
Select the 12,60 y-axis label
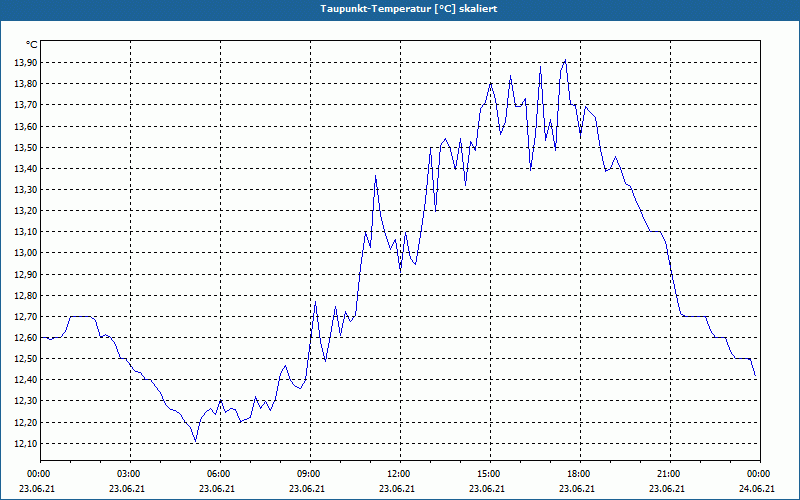pyautogui.click(x=26, y=338)
